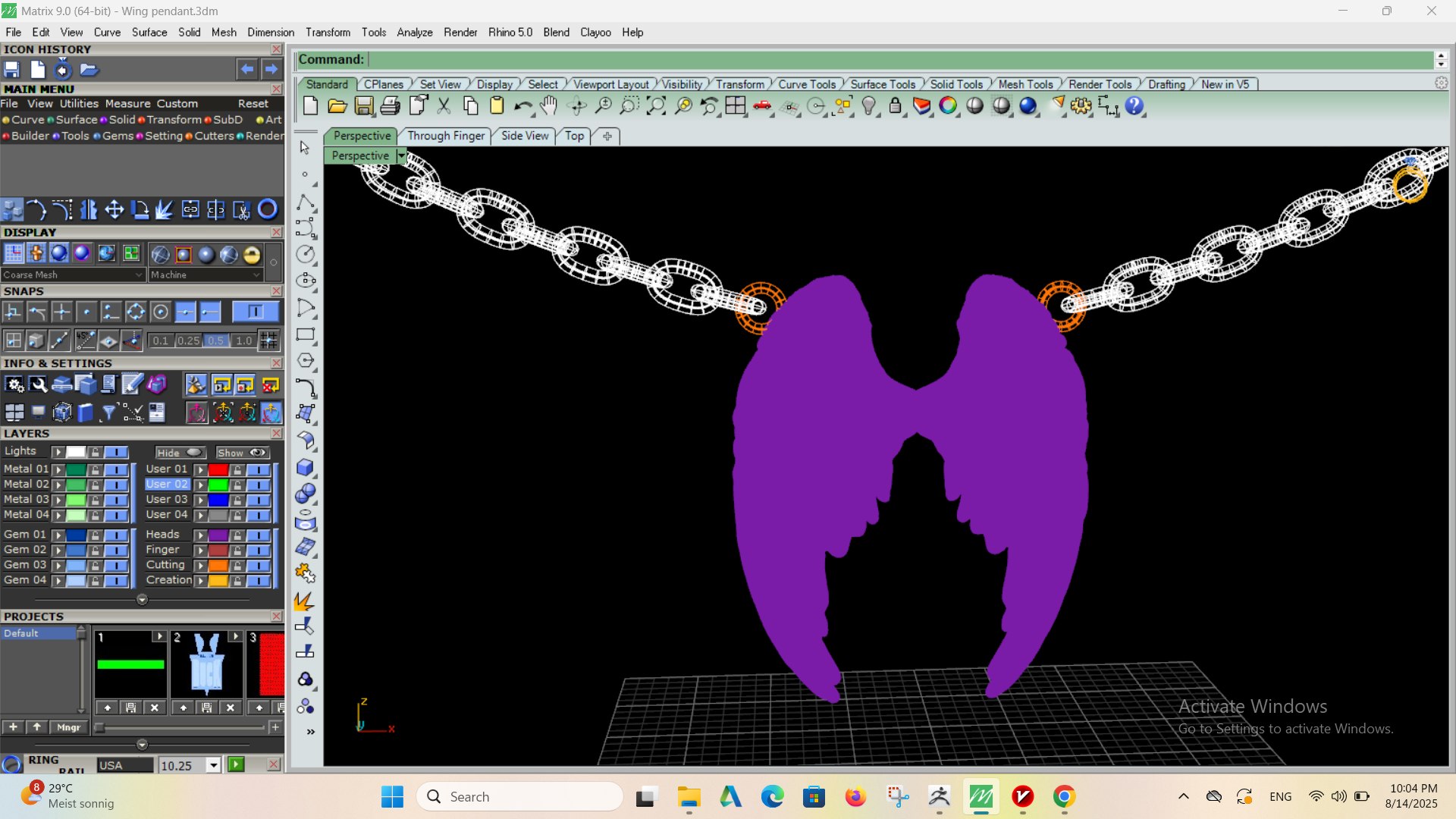The image size is (1456, 819).
Task: Open the Perspective viewport dropdown arrow
Action: pyautogui.click(x=401, y=155)
